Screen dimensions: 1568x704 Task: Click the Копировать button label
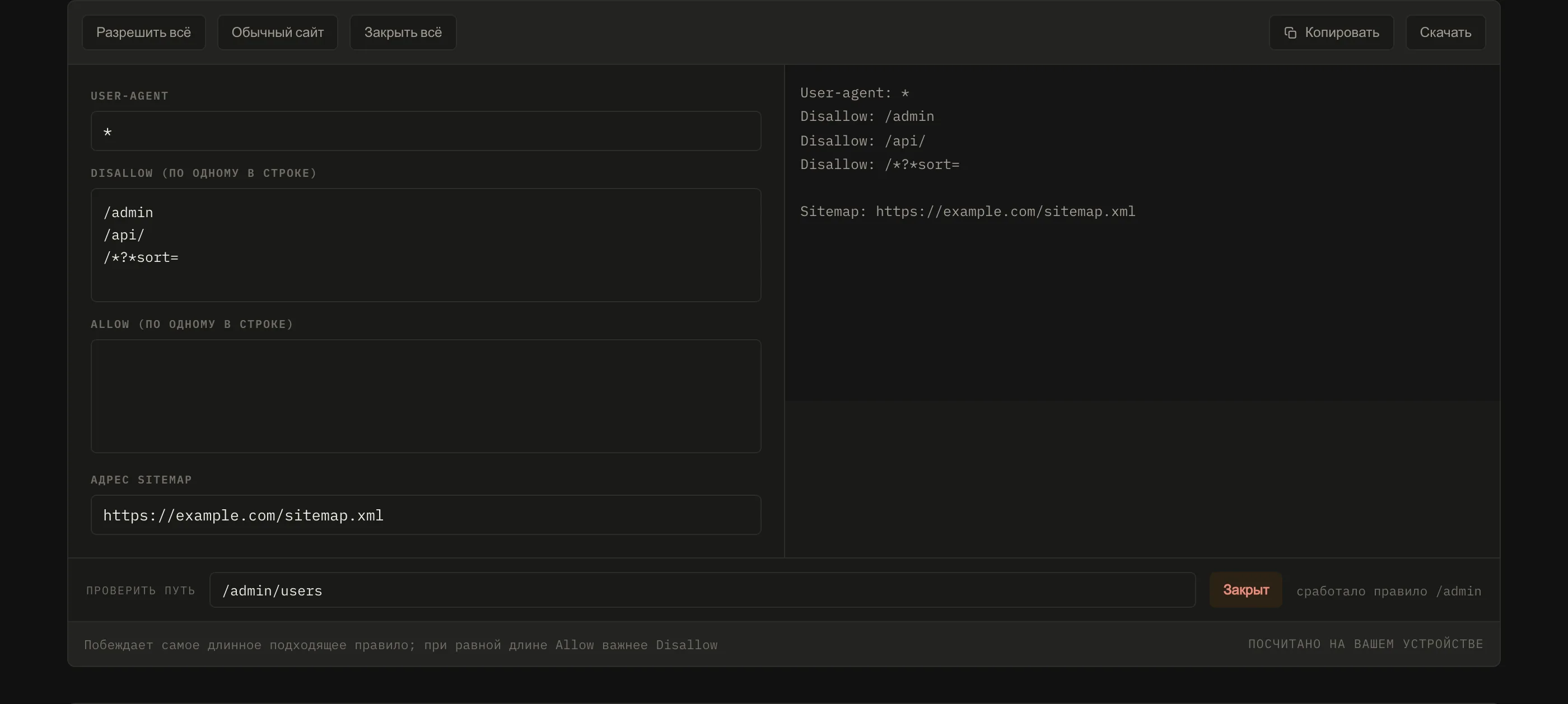pos(1342,32)
